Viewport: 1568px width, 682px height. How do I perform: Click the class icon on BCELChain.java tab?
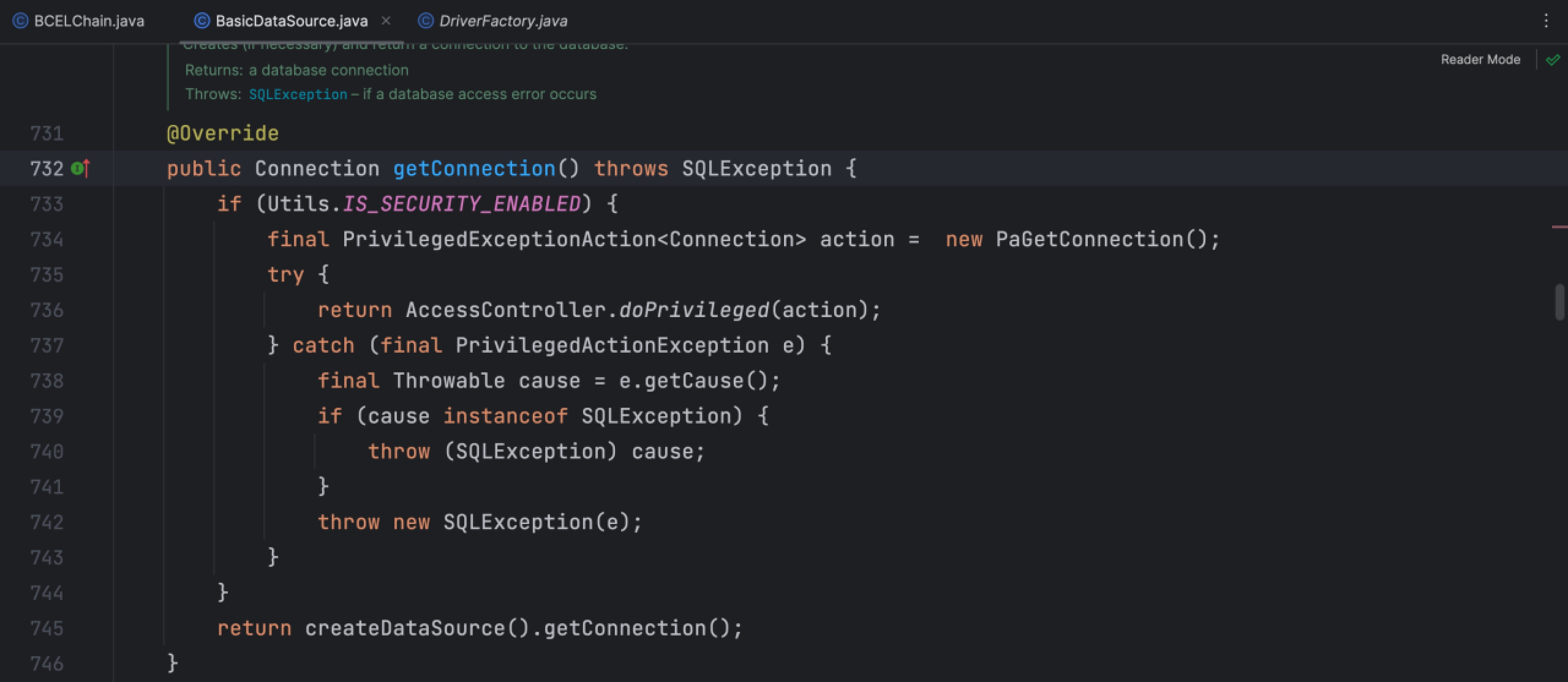point(20,21)
